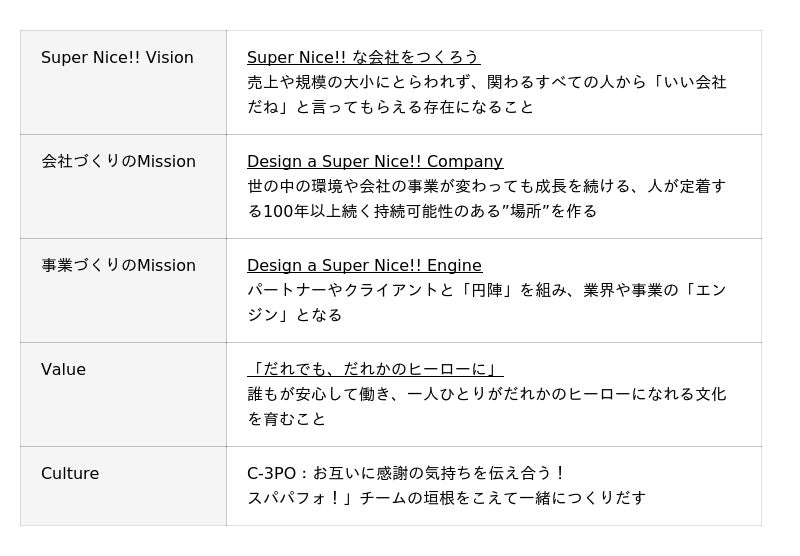This screenshot has height=556, width=800.
Task: Click the "Design a Super Nice!! Company" link
Action: coord(375,162)
